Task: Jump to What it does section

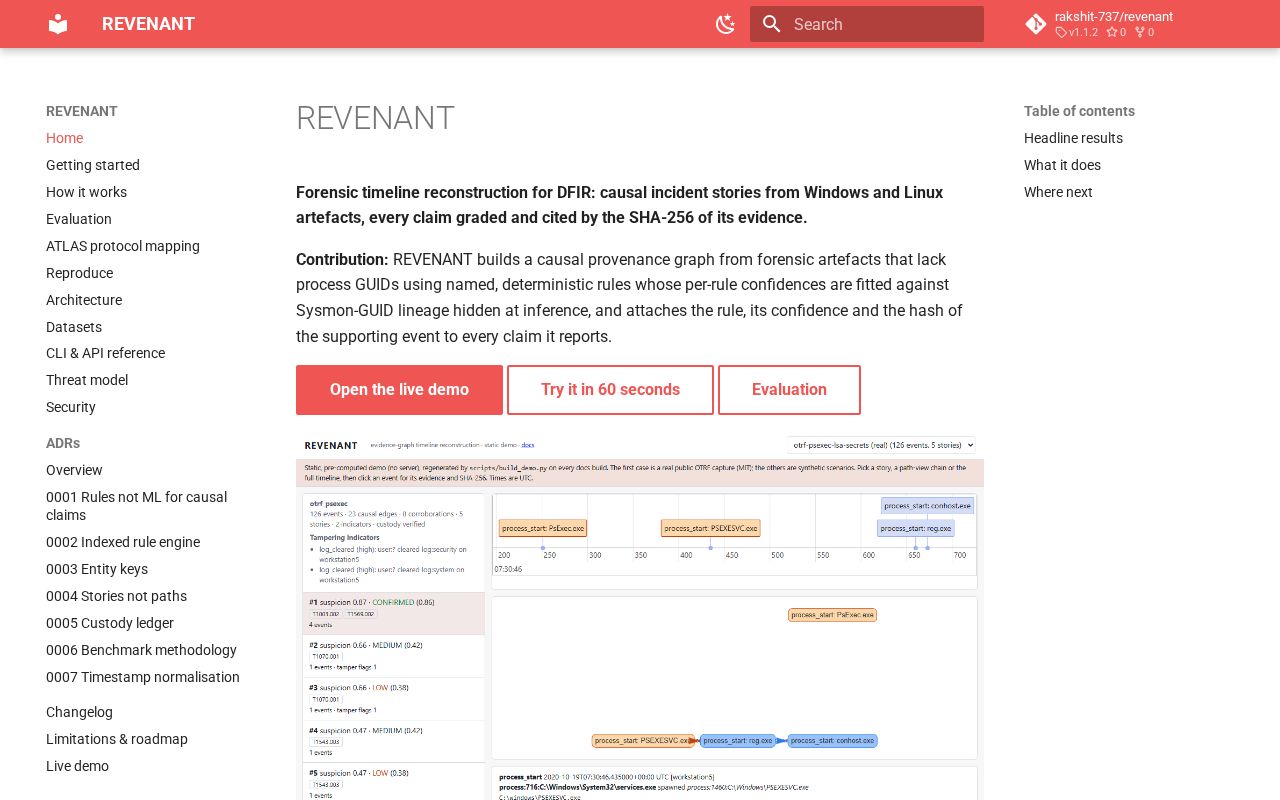Action: tap(1062, 165)
